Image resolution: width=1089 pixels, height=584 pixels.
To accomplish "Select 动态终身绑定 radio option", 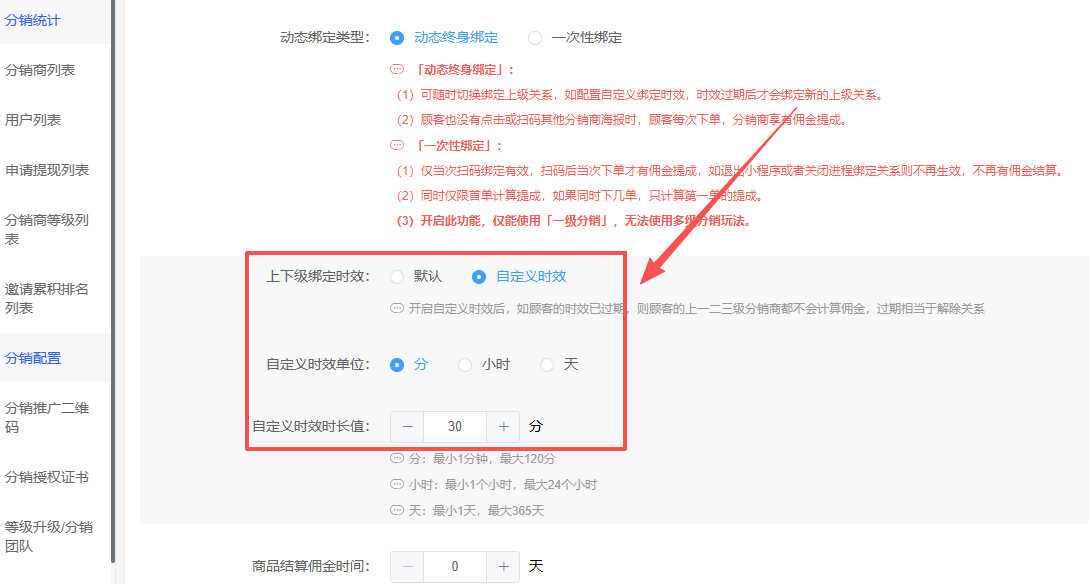I will click(397, 38).
